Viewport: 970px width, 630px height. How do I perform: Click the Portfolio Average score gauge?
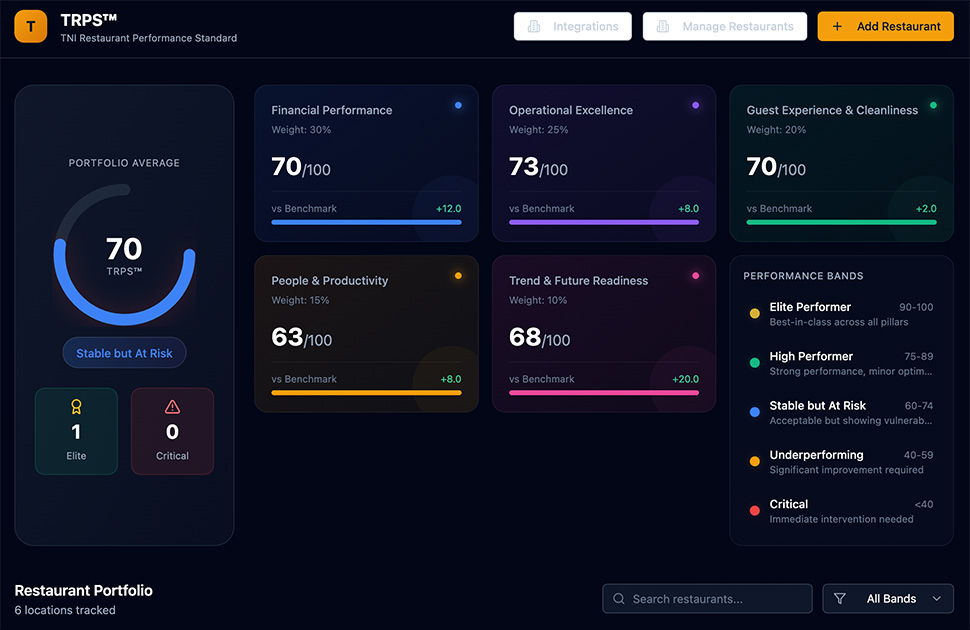(124, 255)
